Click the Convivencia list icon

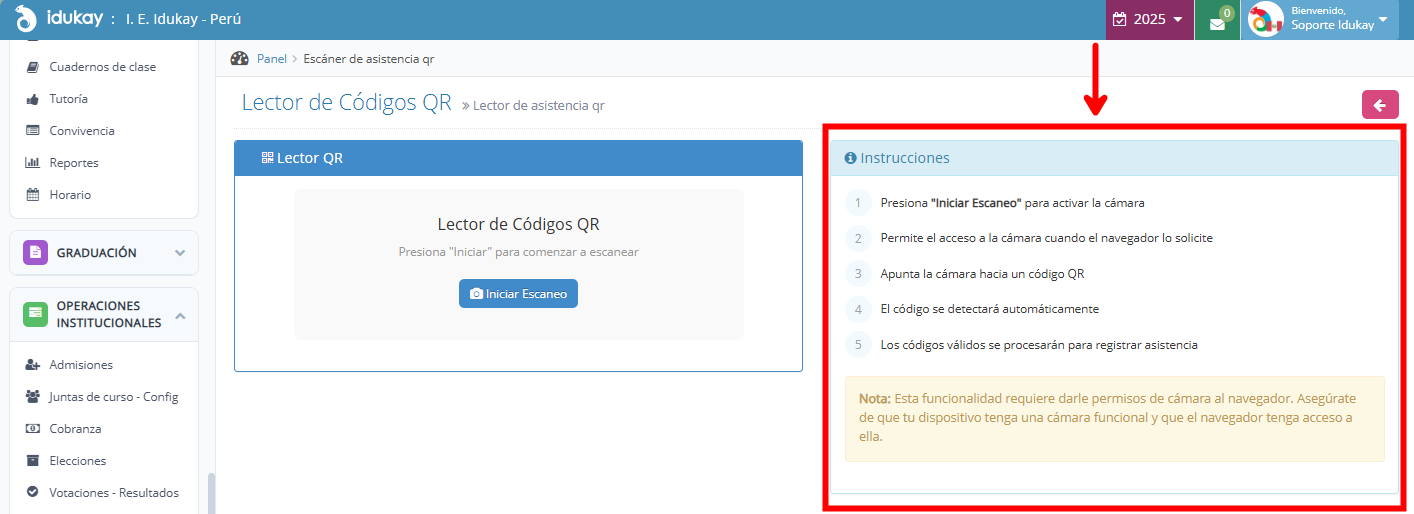coord(32,131)
